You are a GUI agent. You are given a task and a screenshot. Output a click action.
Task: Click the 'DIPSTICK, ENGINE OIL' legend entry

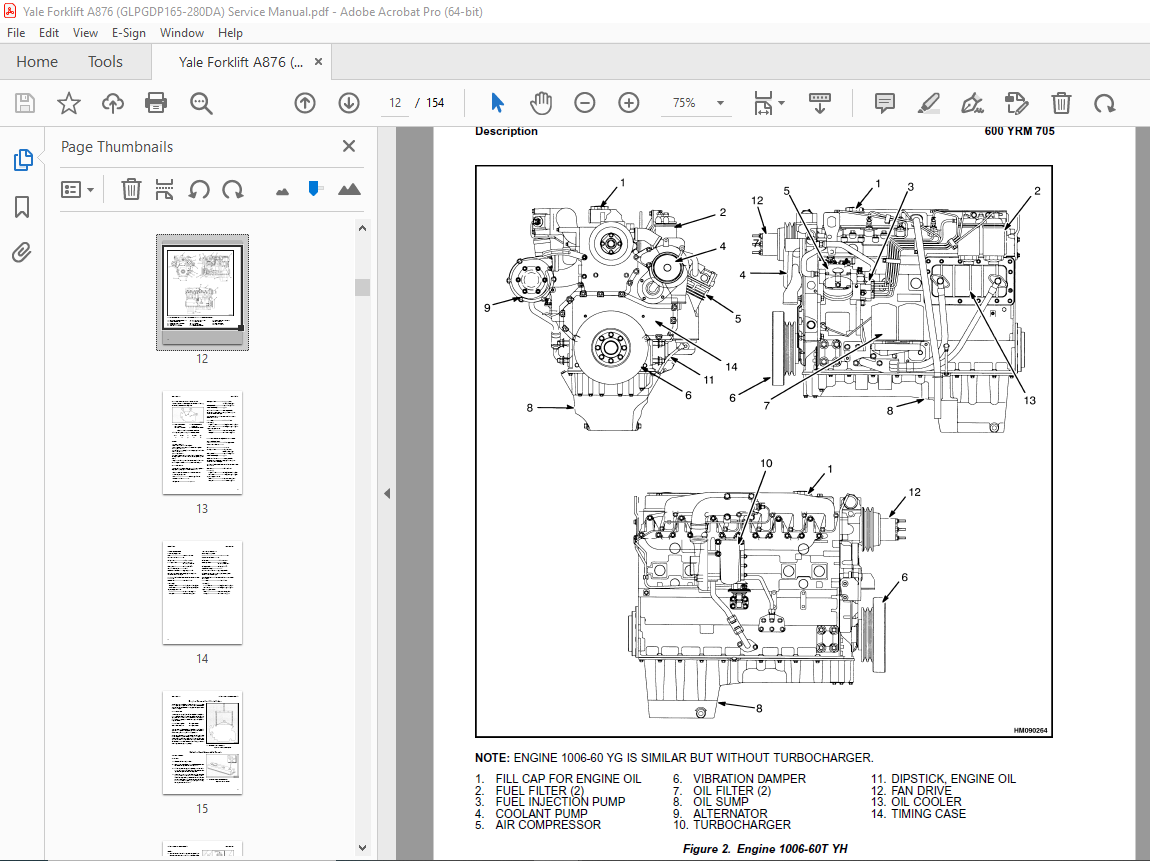tap(943, 779)
